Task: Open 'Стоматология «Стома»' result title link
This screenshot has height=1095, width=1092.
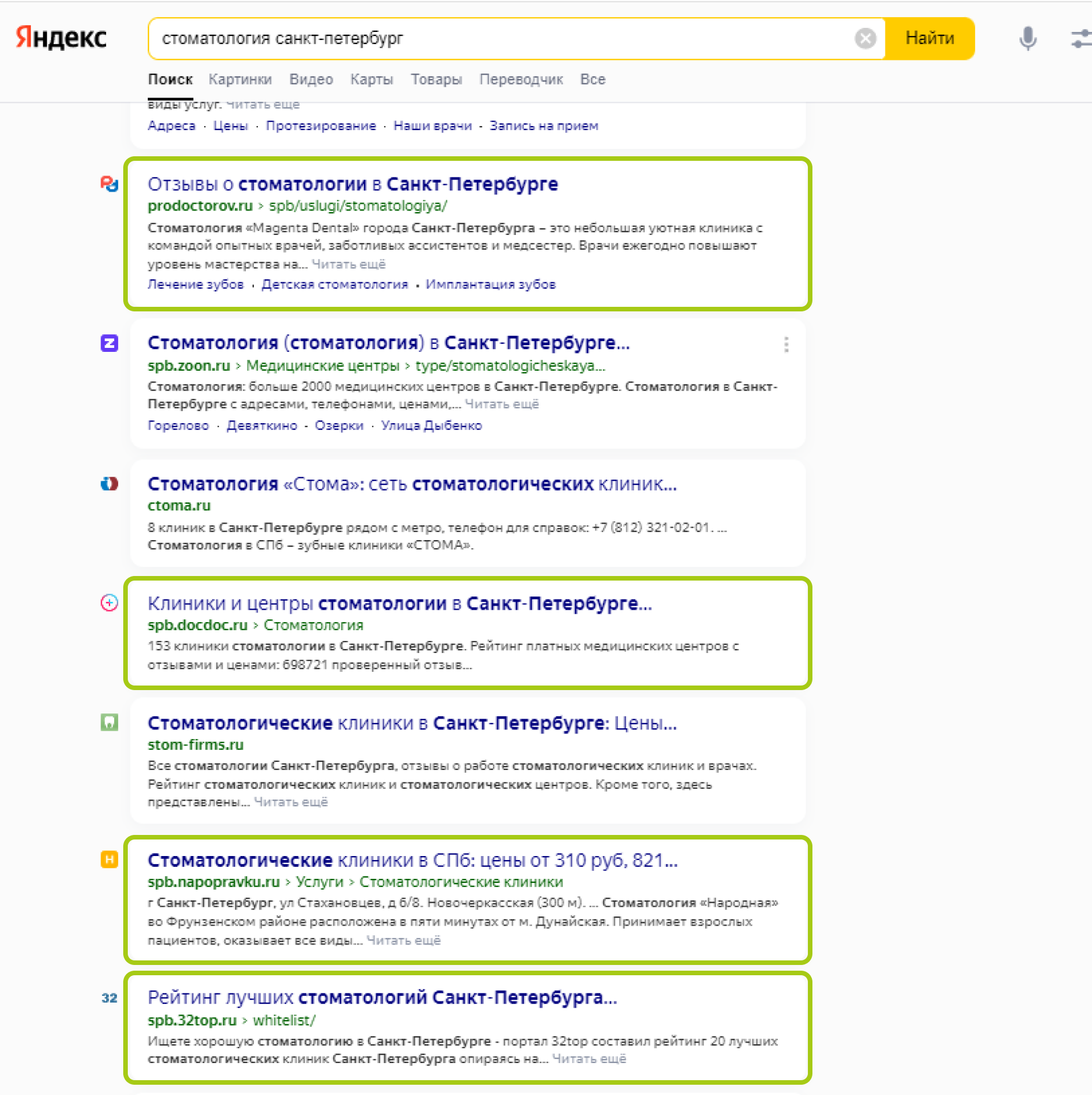Action: click(411, 484)
